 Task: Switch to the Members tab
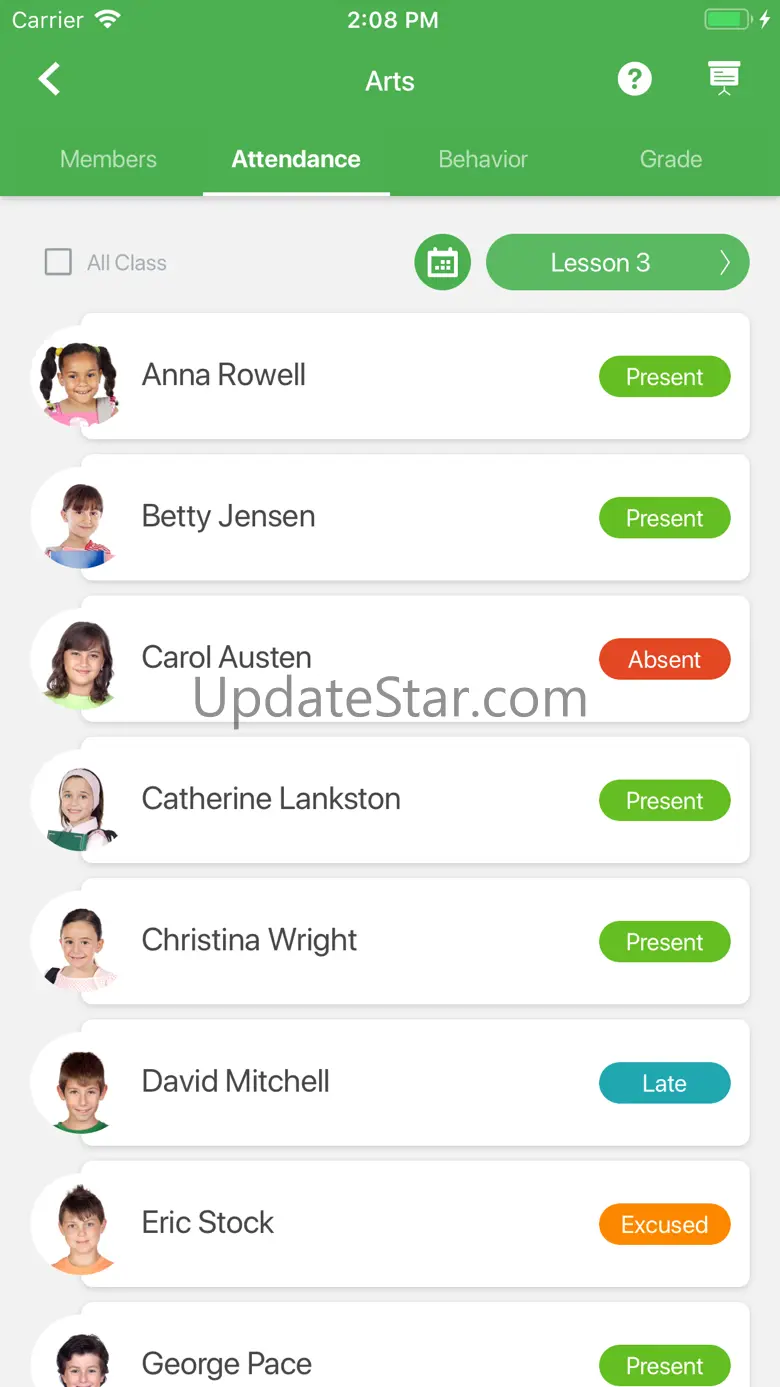click(x=108, y=159)
